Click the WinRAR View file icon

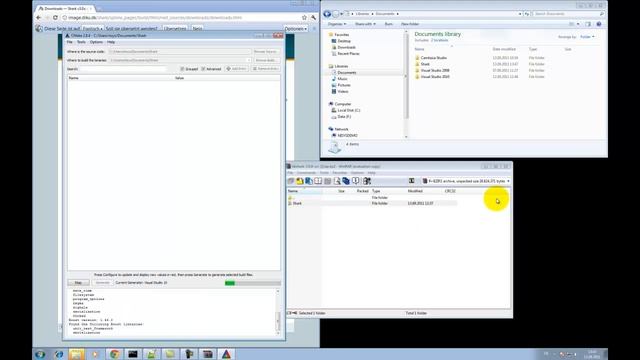pos(318,181)
